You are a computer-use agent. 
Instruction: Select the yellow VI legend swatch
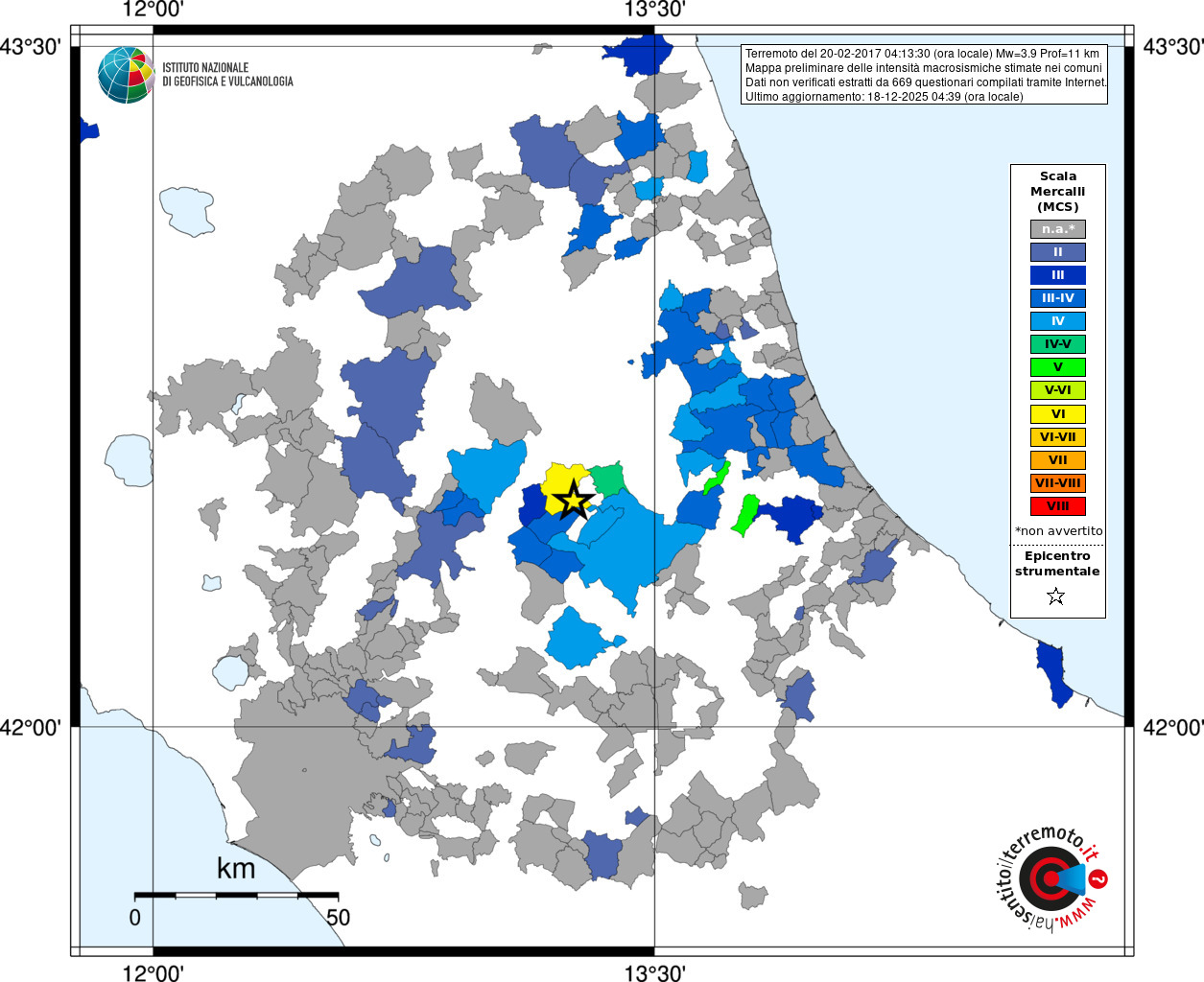pyautogui.click(x=1058, y=414)
